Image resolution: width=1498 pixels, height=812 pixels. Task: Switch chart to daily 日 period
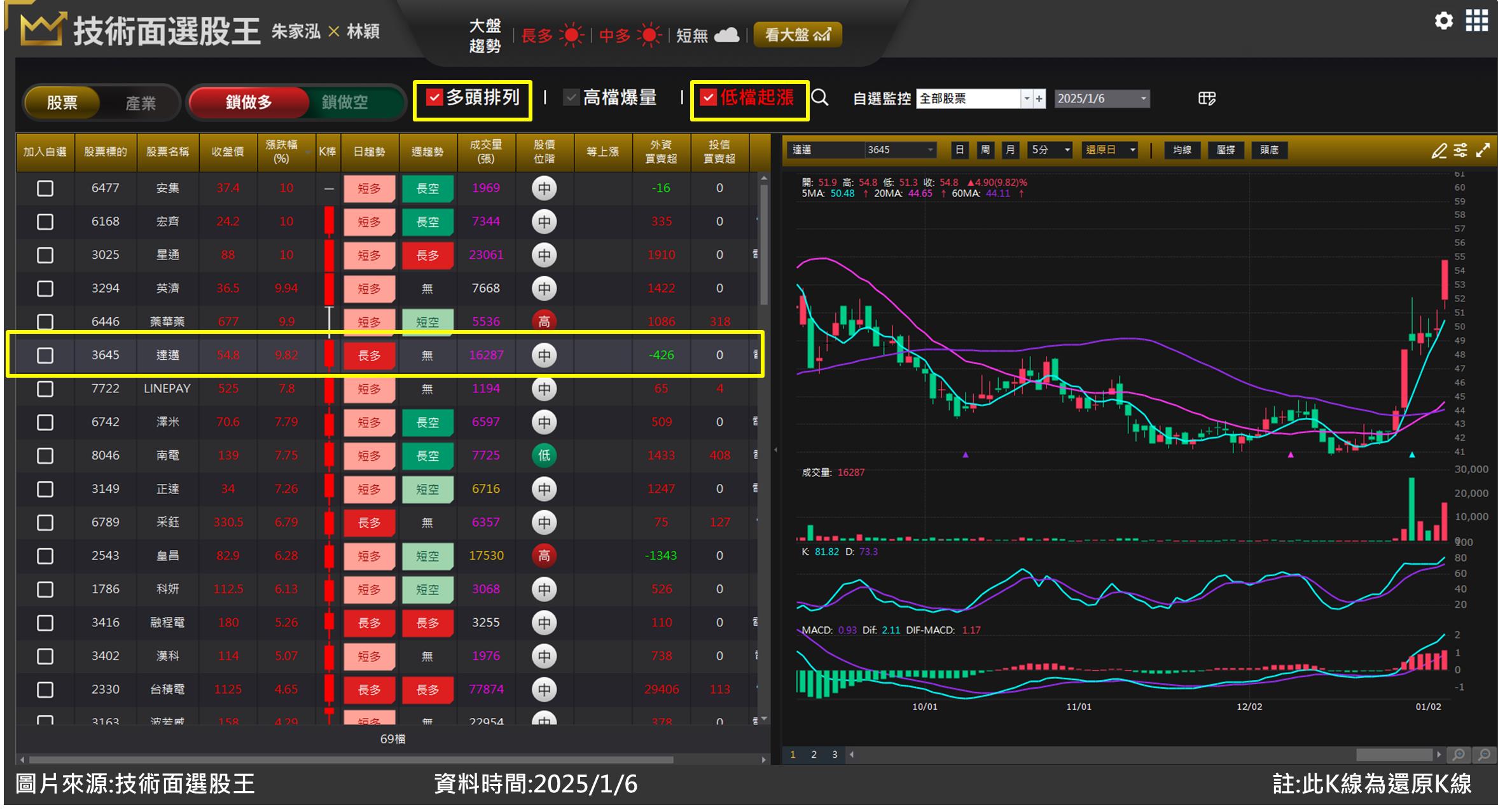click(960, 150)
